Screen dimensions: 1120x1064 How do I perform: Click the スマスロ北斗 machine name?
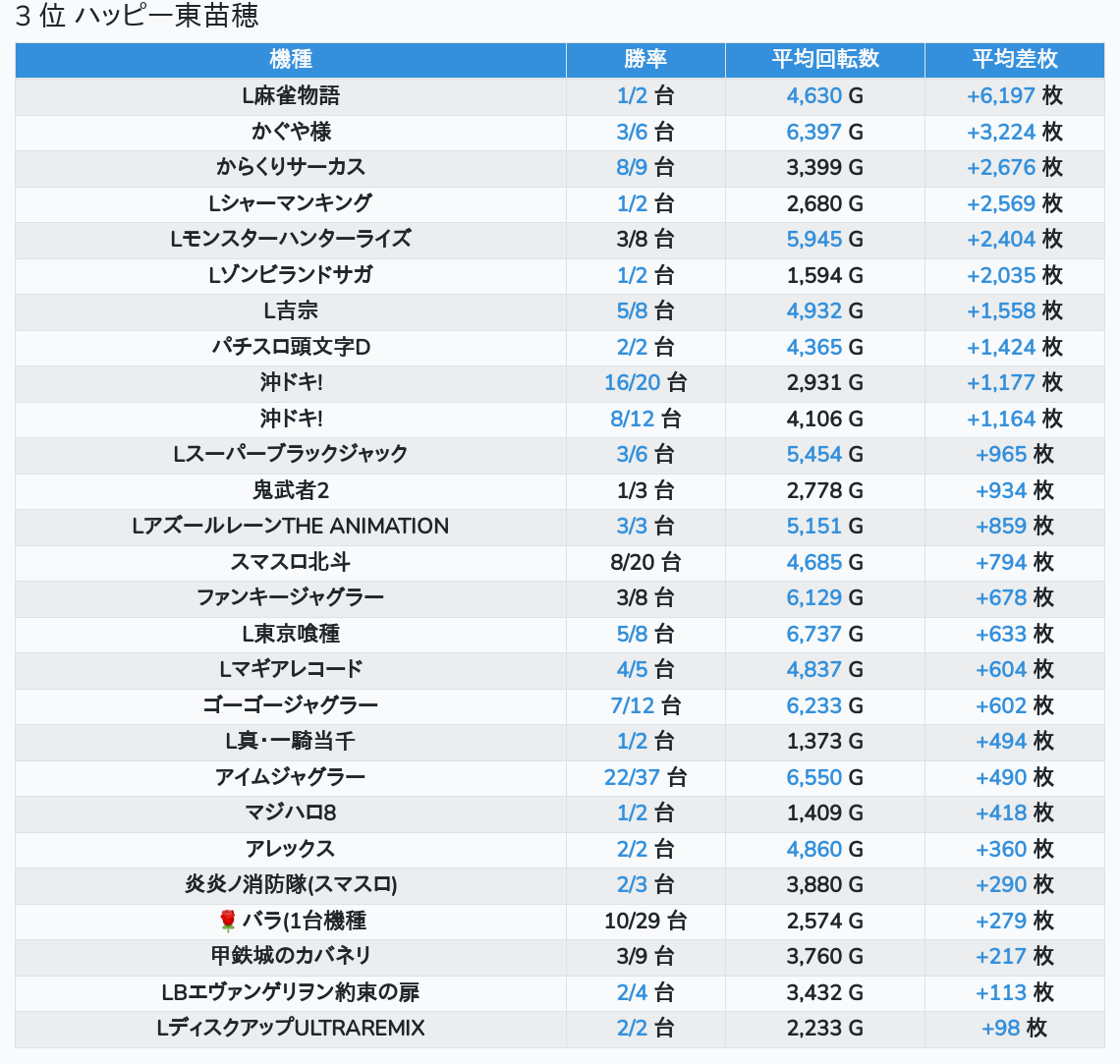(x=291, y=562)
